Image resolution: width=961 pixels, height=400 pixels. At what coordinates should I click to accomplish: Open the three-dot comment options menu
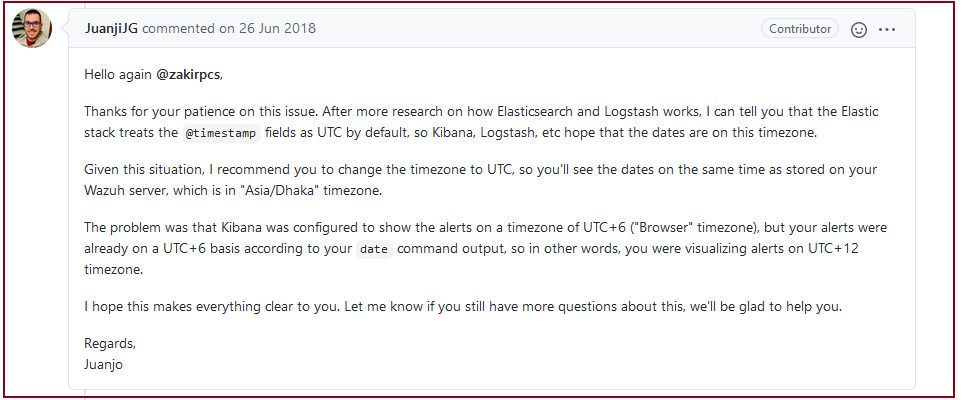point(887,29)
